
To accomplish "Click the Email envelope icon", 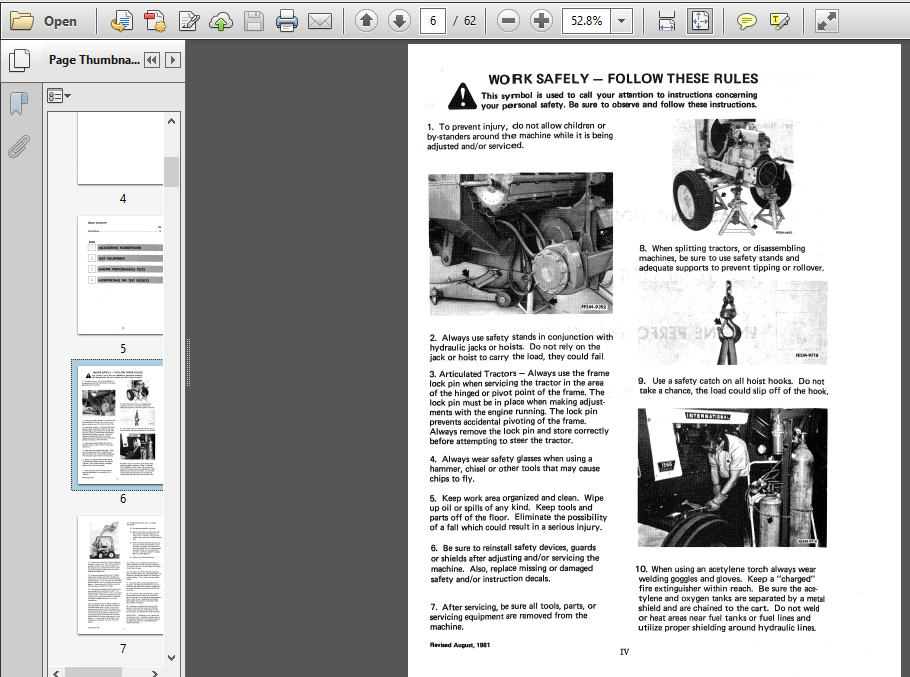I will point(320,21).
